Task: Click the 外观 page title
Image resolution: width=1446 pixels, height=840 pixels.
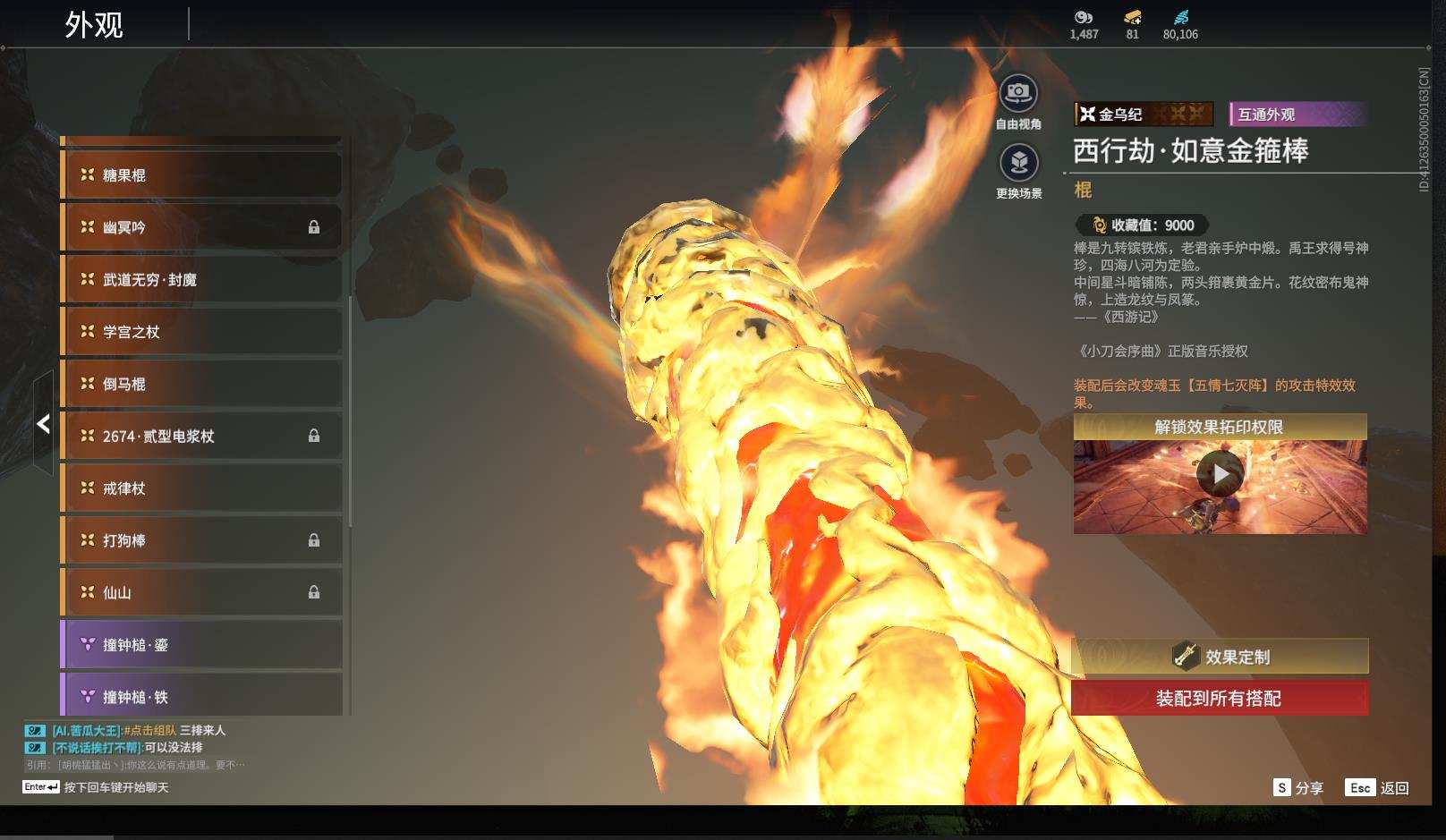Action: pos(94,24)
